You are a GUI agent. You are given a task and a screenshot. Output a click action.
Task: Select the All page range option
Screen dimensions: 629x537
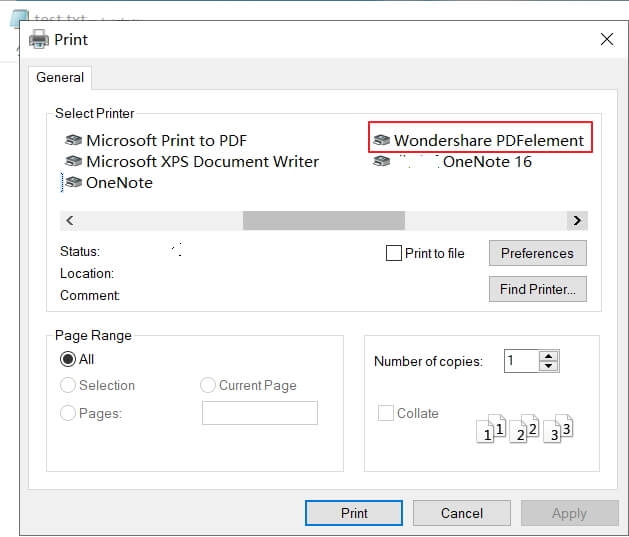68,359
